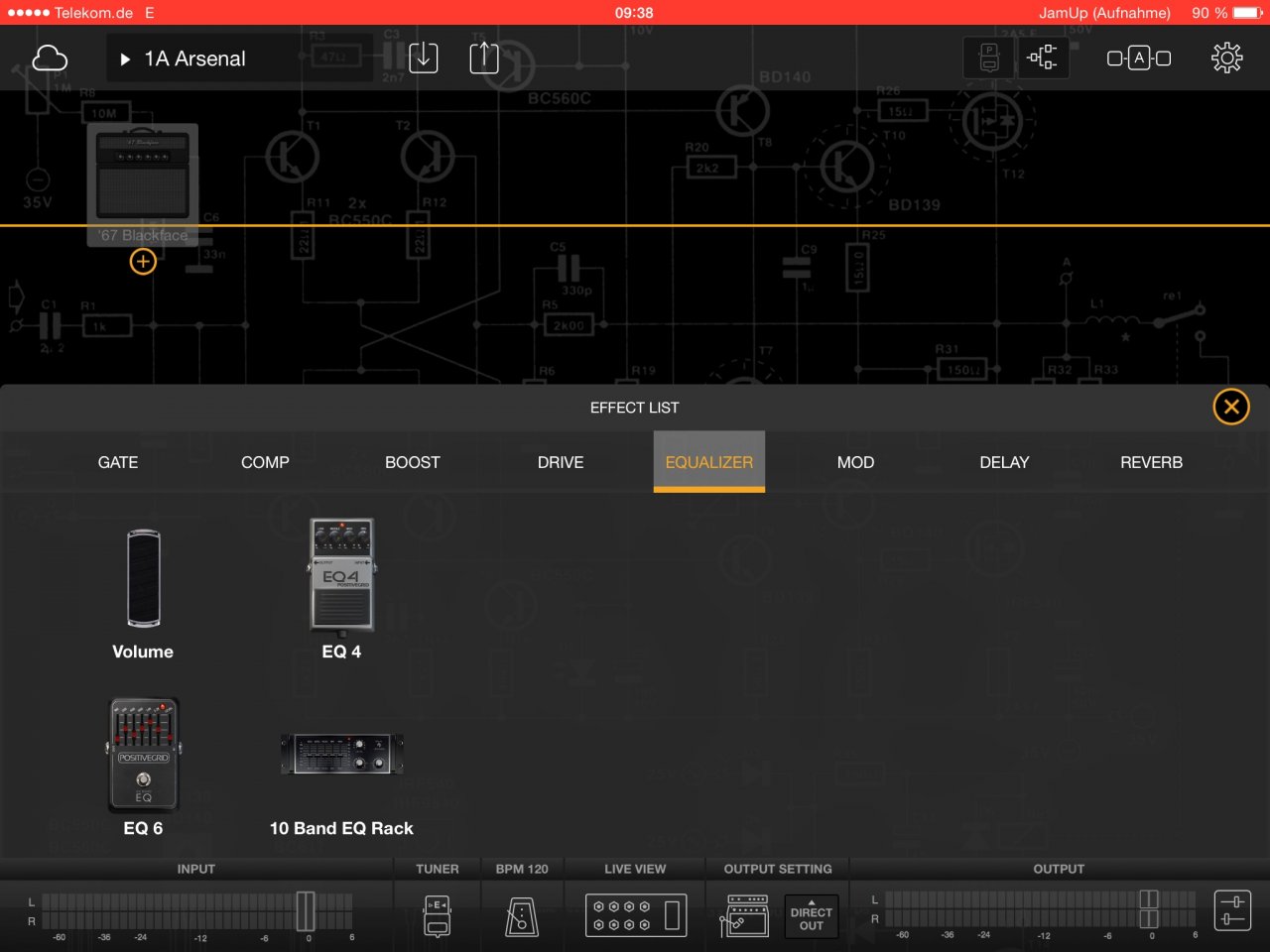Image resolution: width=1270 pixels, height=952 pixels.
Task: Tap the Telekom.de carrier text
Action: (x=94, y=13)
